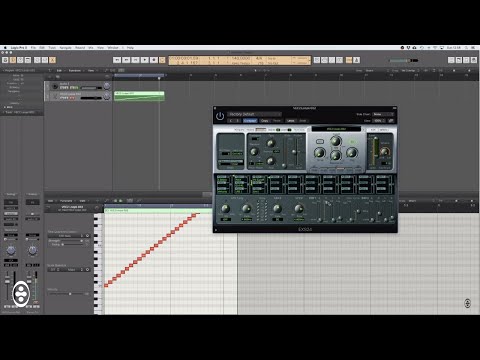Toggle the Metronome click button
This screenshot has width=480, height=360.
click(x=356, y=60)
